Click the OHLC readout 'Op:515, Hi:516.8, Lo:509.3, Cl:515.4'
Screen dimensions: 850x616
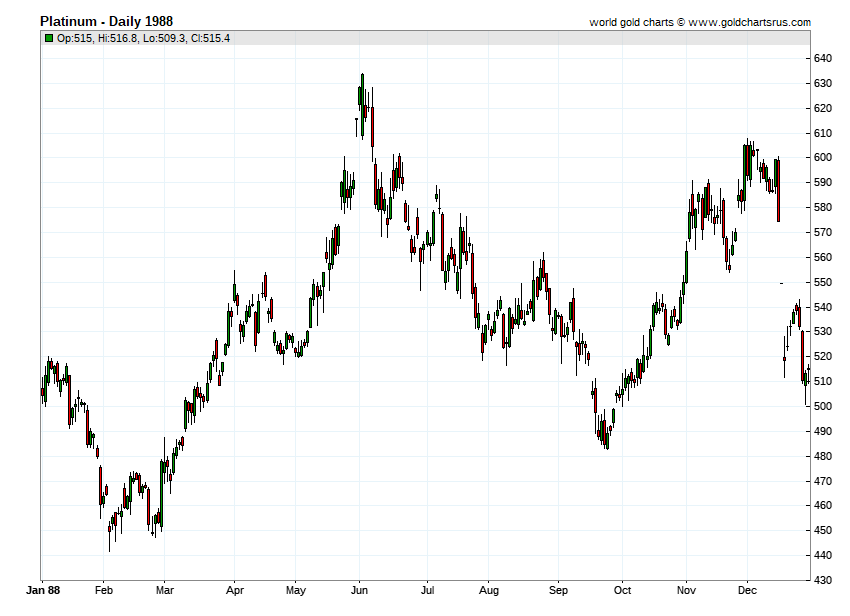(143, 38)
